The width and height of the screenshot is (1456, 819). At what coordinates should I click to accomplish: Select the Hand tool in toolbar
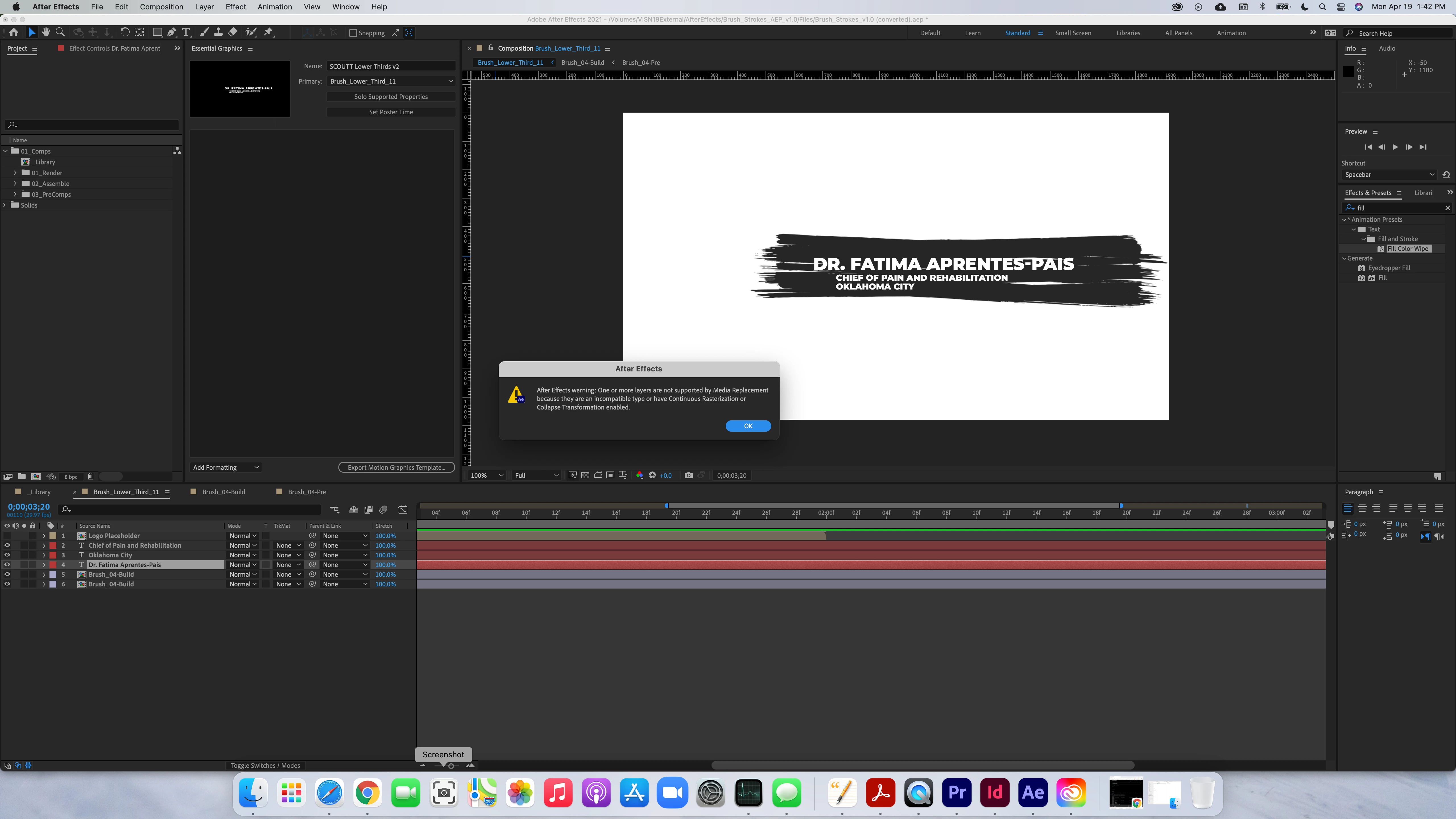(x=46, y=32)
